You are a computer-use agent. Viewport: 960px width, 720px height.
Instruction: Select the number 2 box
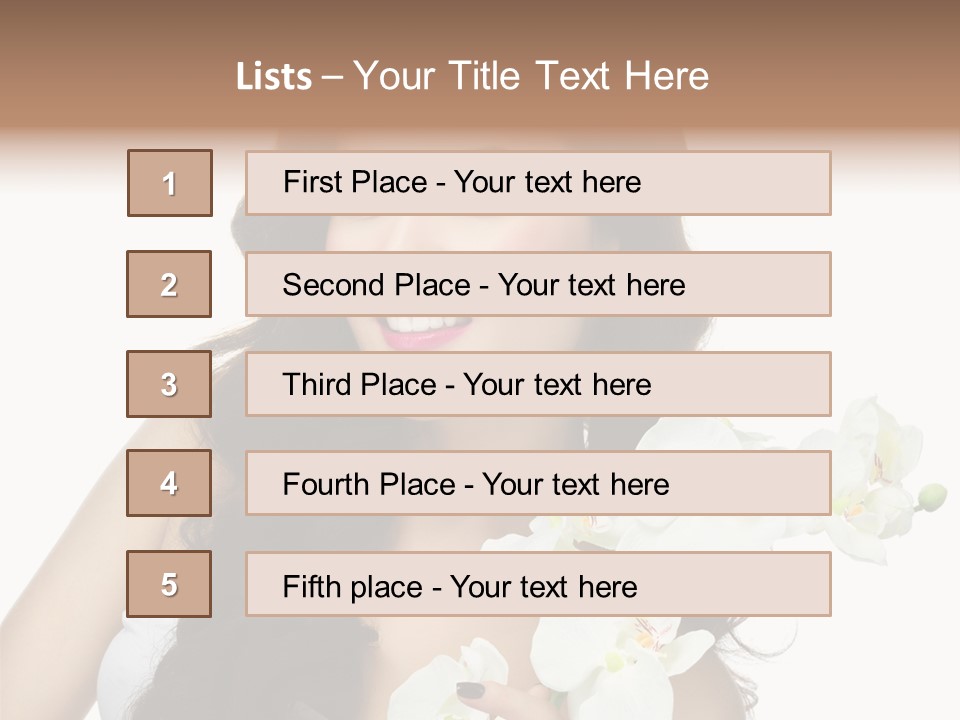(x=169, y=284)
